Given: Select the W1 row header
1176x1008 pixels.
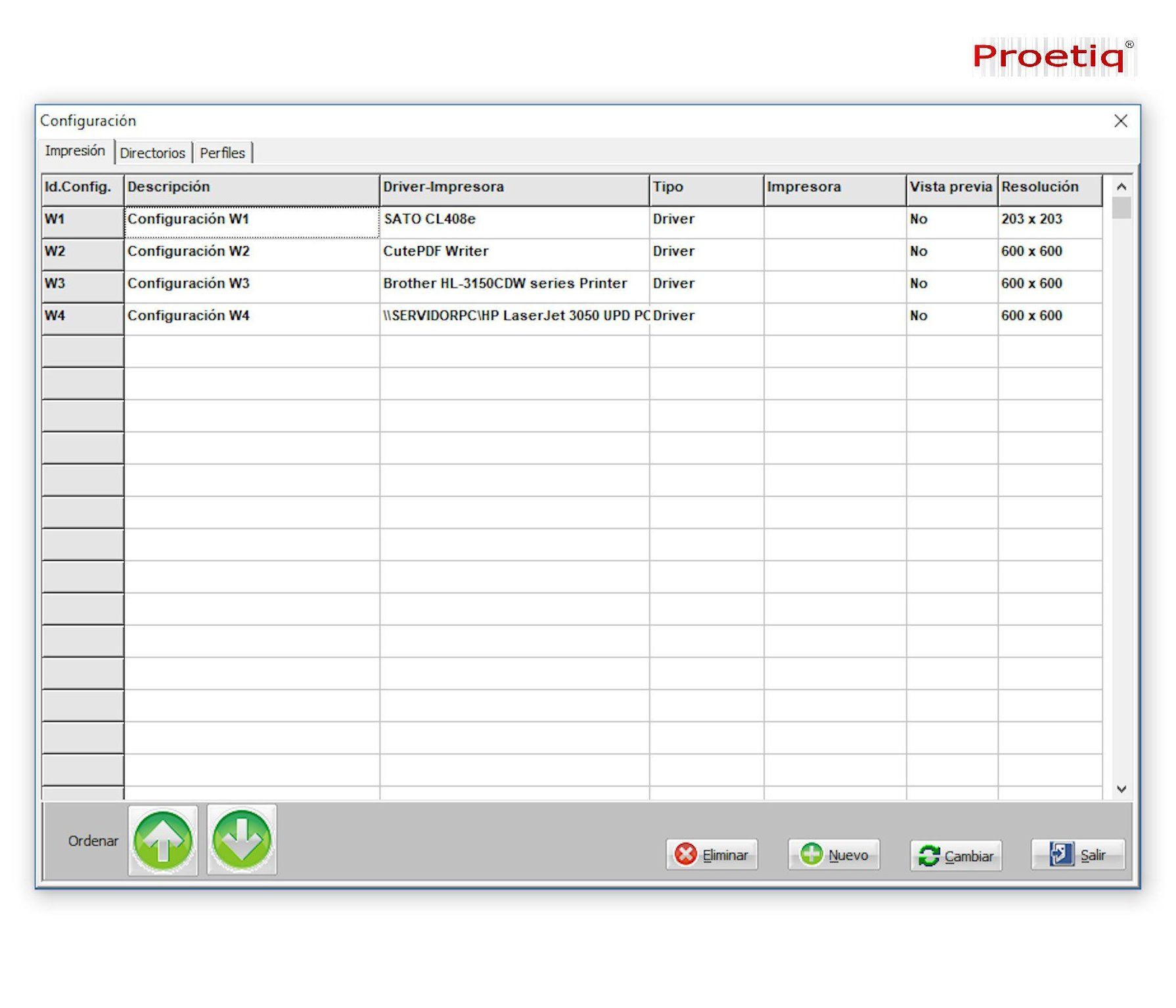Looking at the screenshot, I should pos(82,221).
